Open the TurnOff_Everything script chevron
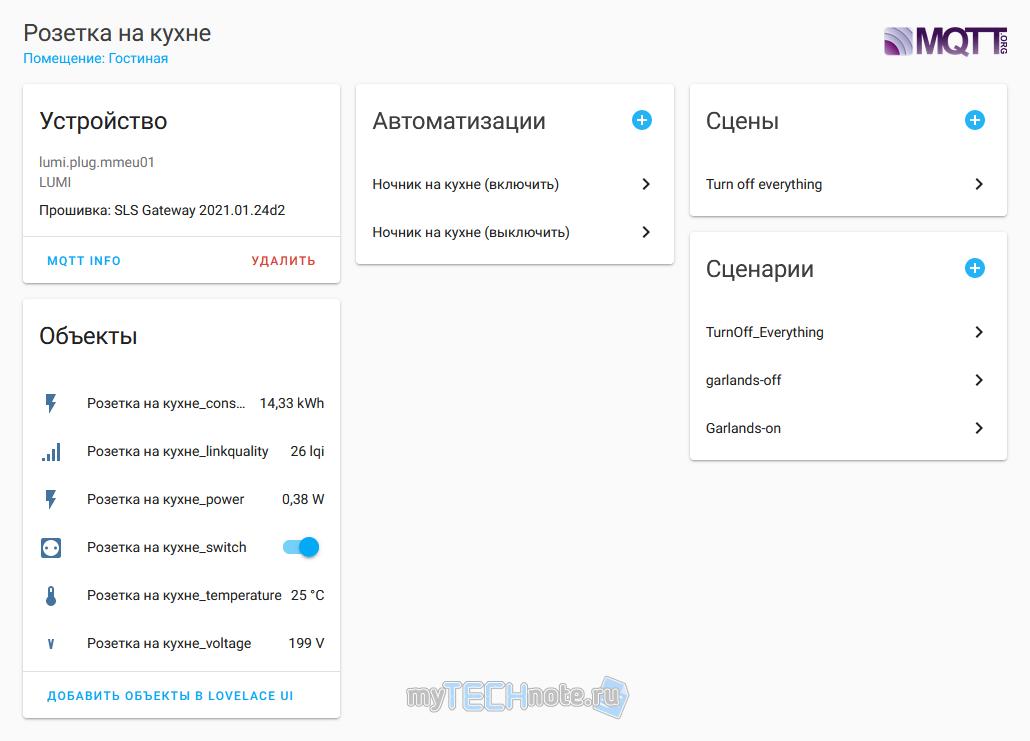This screenshot has width=1030, height=741. point(979,332)
